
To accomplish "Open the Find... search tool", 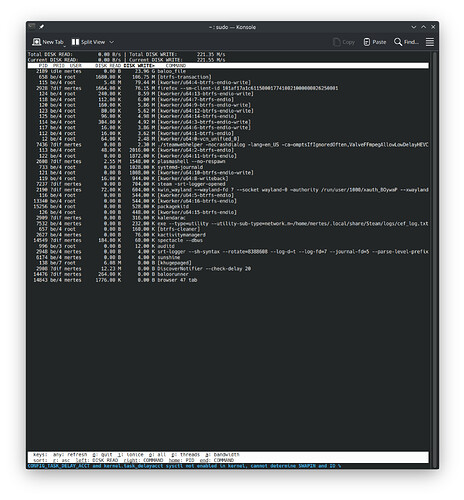I will [x=406, y=42].
